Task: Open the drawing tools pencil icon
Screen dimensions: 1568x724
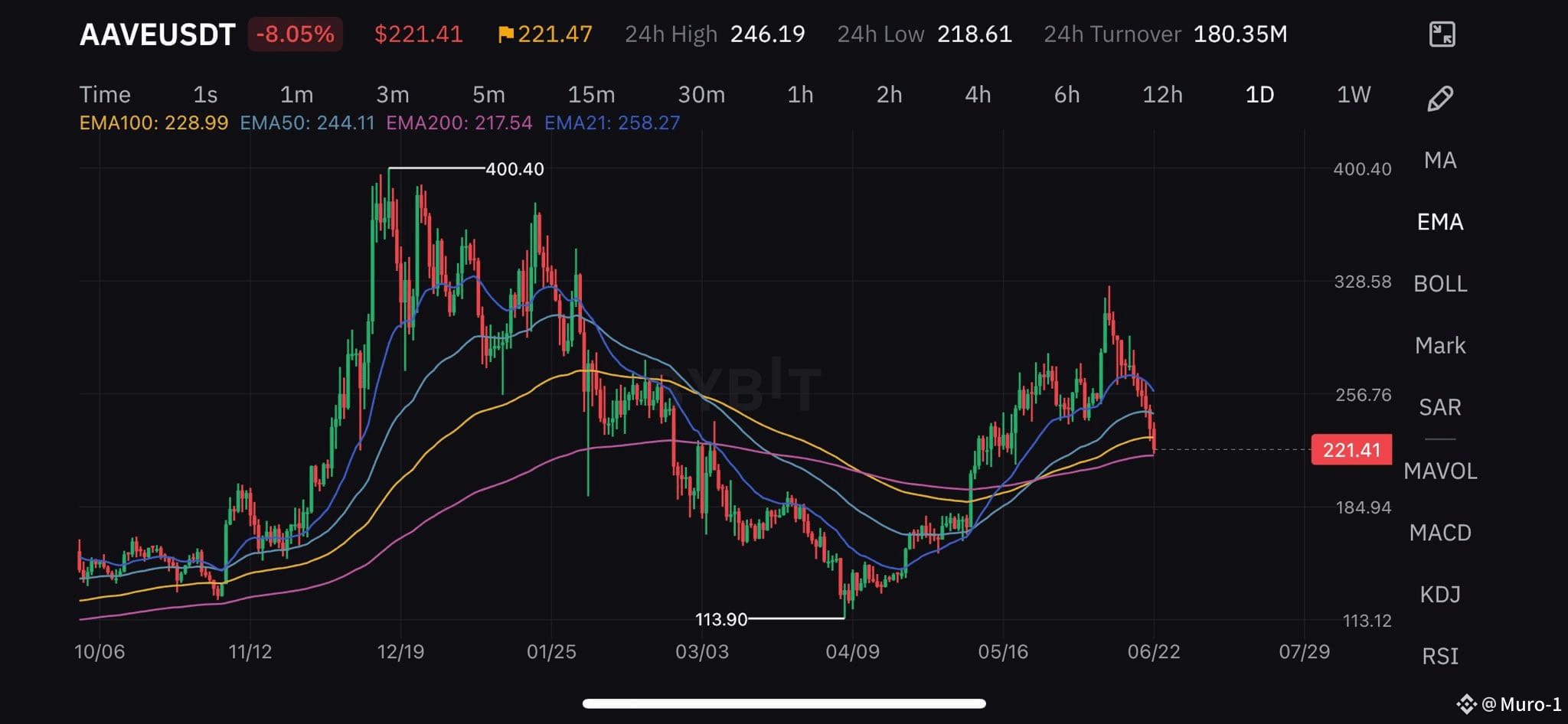Action: coord(1440,98)
